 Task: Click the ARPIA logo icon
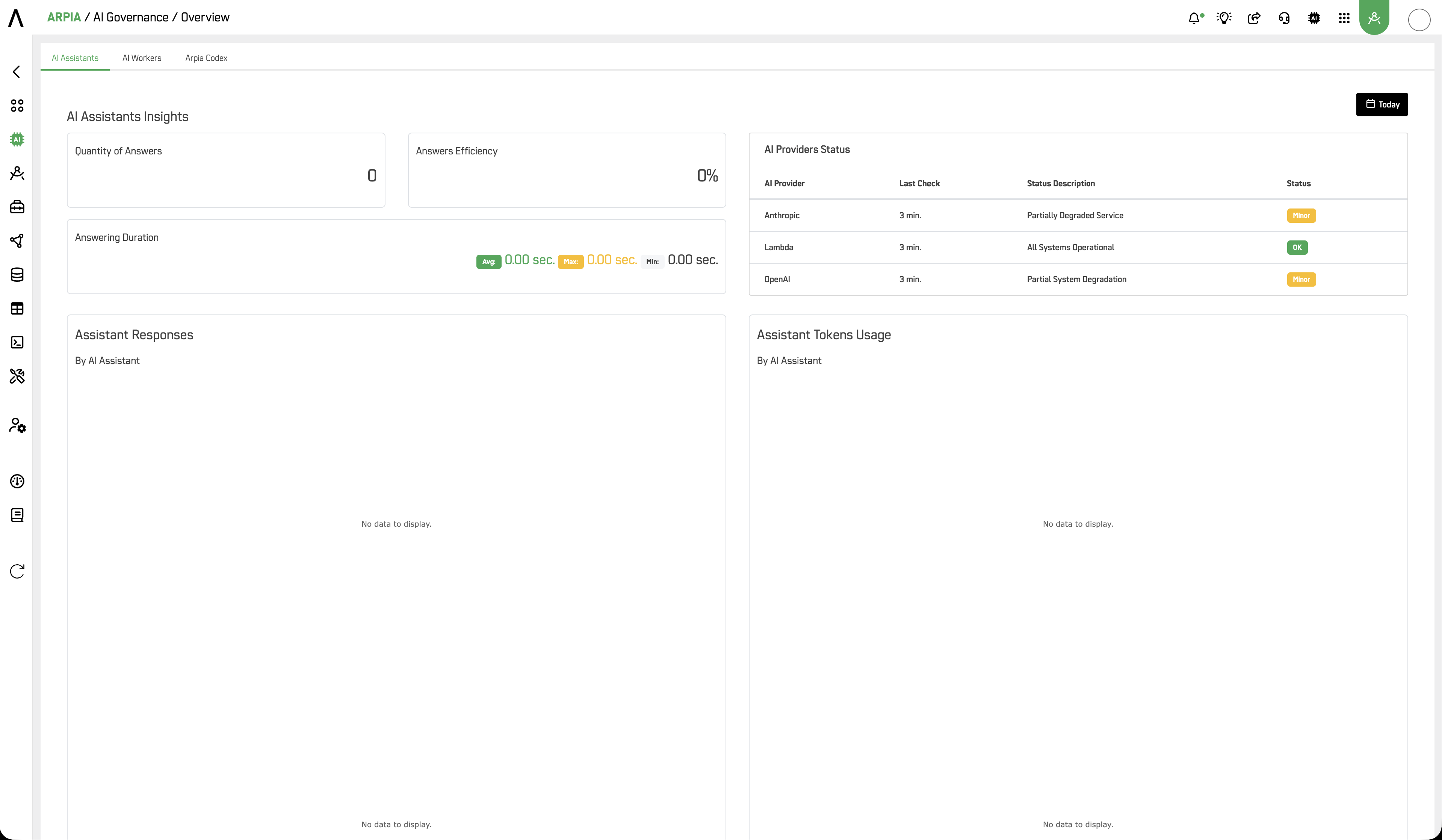(16, 18)
